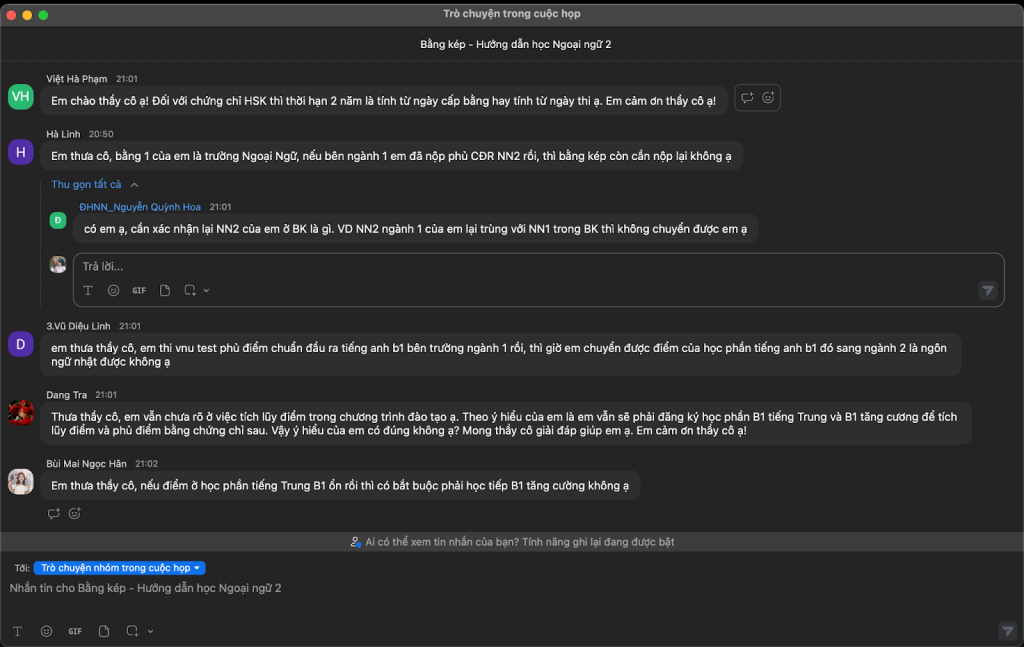Screen dimensions: 1024x647
Task: Attach a file in the thread reply box
Action: [165, 290]
